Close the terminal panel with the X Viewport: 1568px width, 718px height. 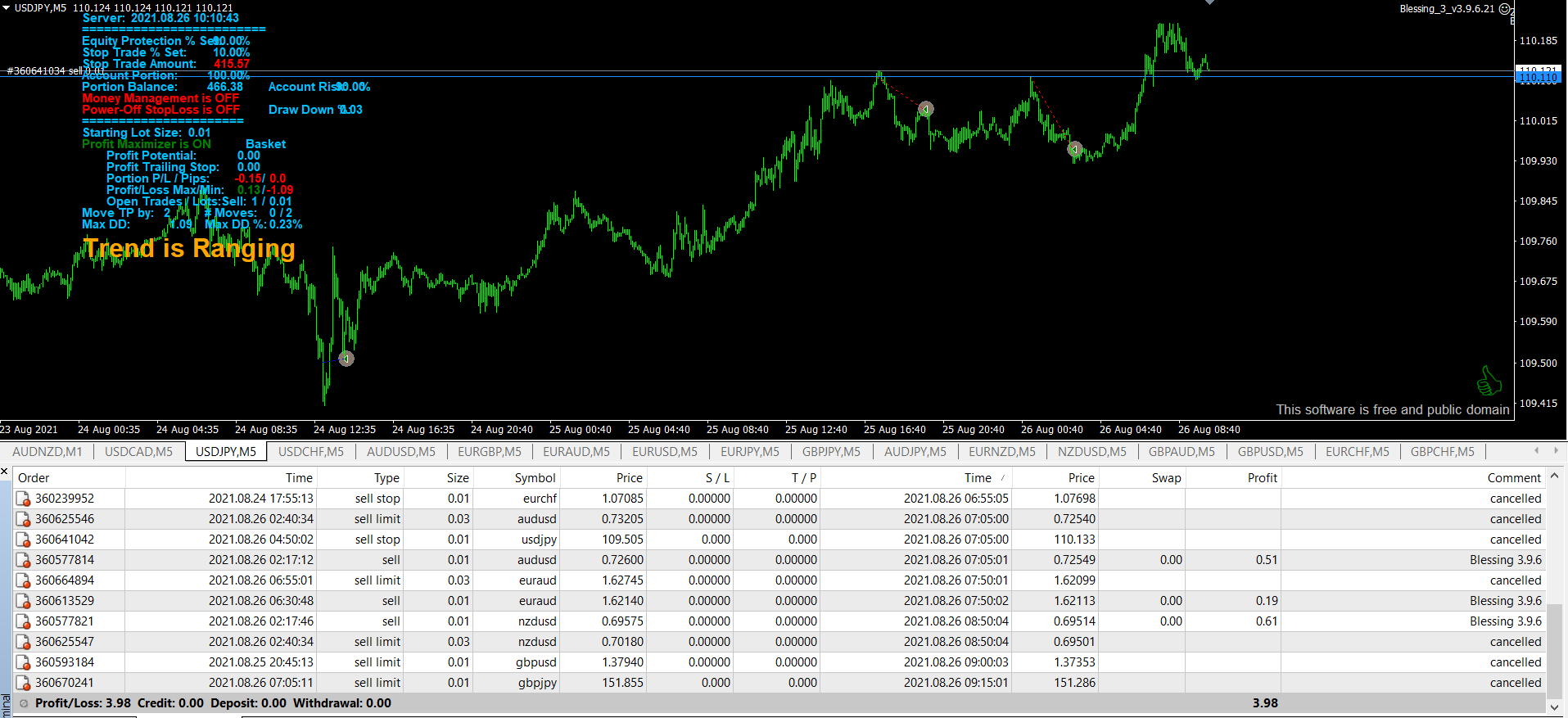pos(5,472)
